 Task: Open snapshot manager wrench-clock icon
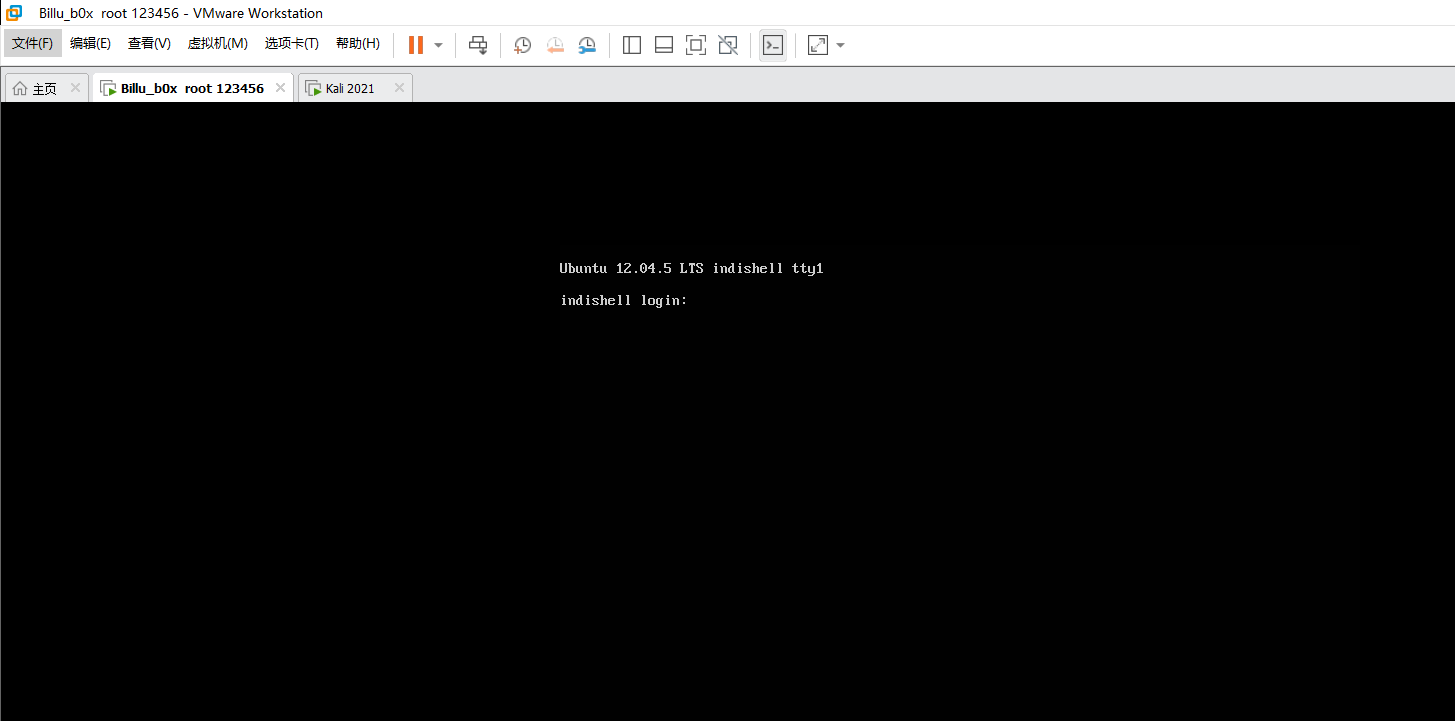(587, 45)
